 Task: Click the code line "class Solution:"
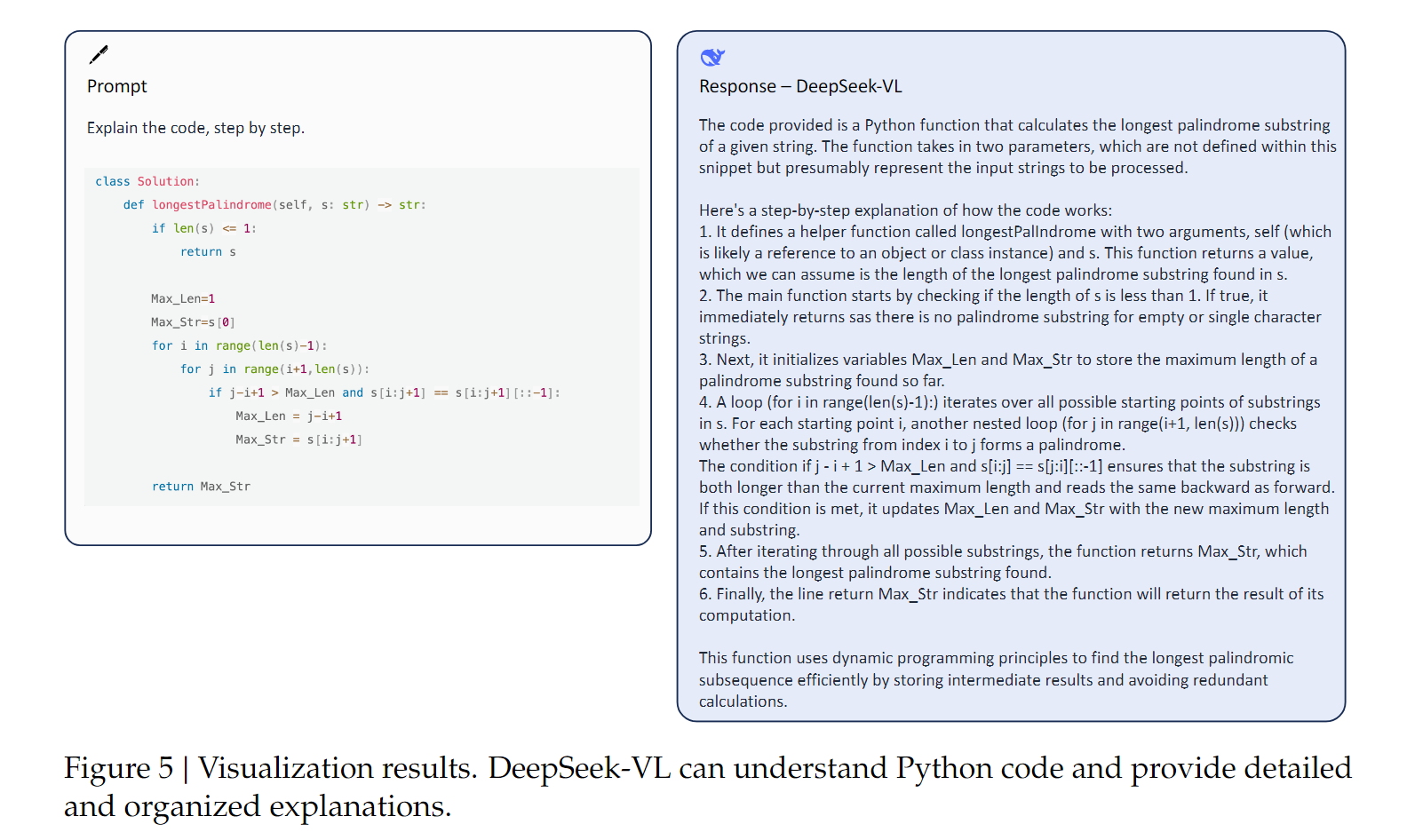(147, 181)
